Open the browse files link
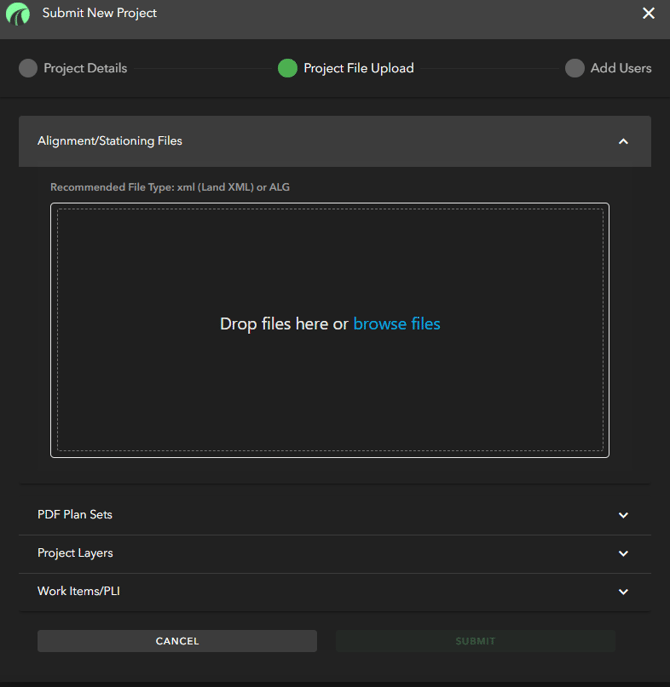 point(396,324)
